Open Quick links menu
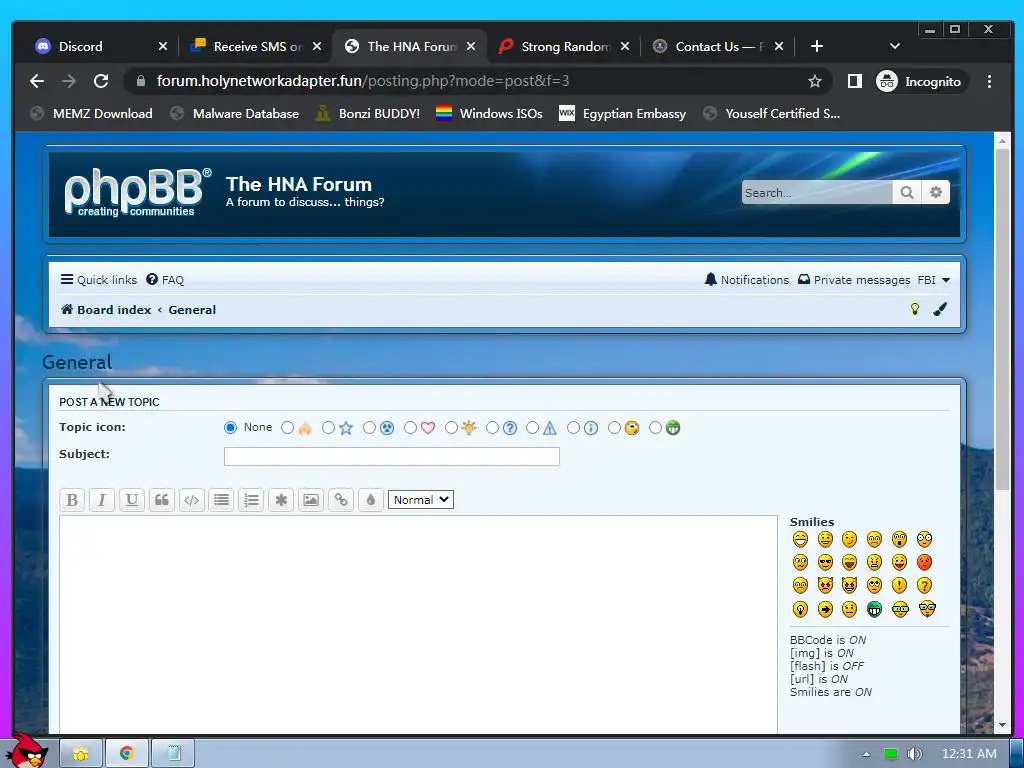Viewport: 1024px width, 768px height. pos(99,280)
